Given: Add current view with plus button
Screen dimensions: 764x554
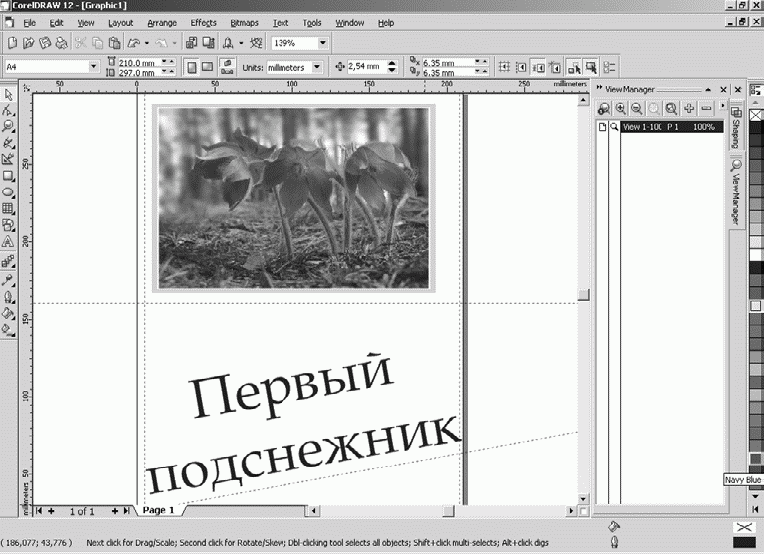Looking at the screenshot, I should (x=689, y=108).
